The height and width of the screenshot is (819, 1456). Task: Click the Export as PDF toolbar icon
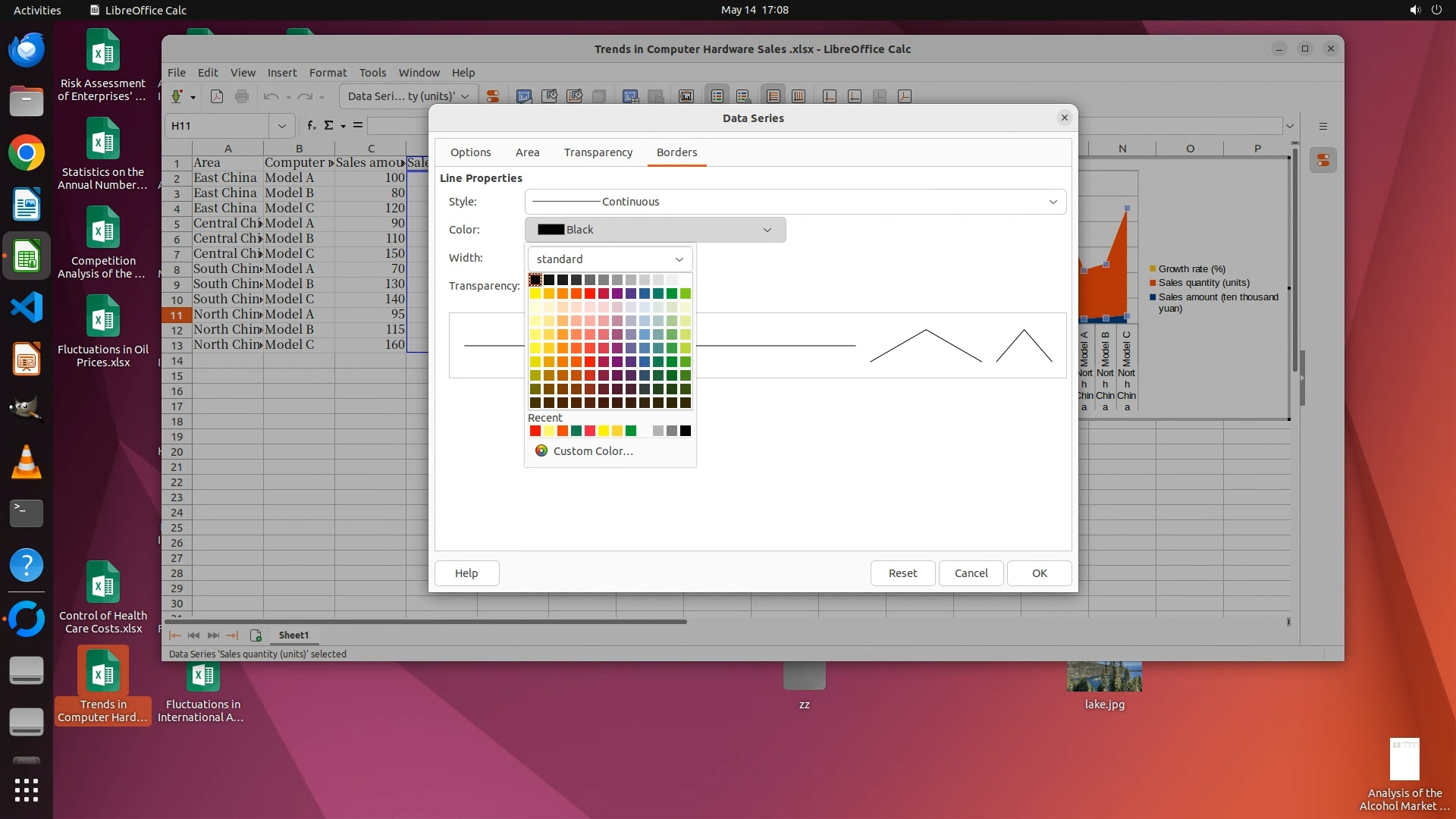tap(217, 96)
